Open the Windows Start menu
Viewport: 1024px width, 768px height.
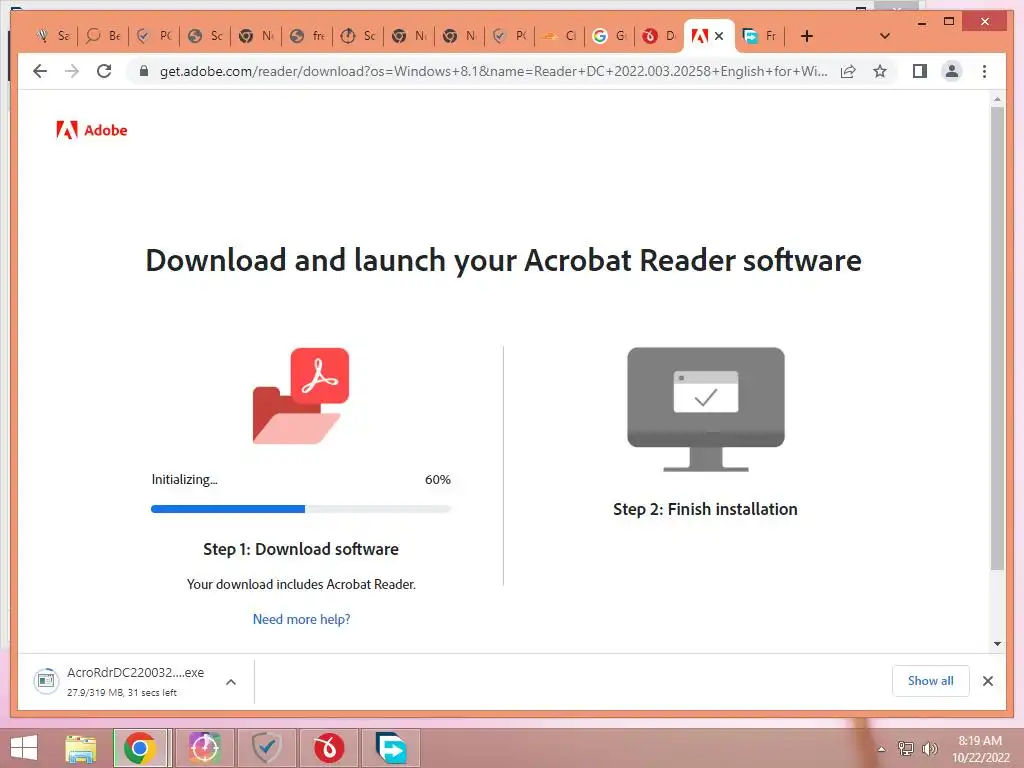pos(24,748)
